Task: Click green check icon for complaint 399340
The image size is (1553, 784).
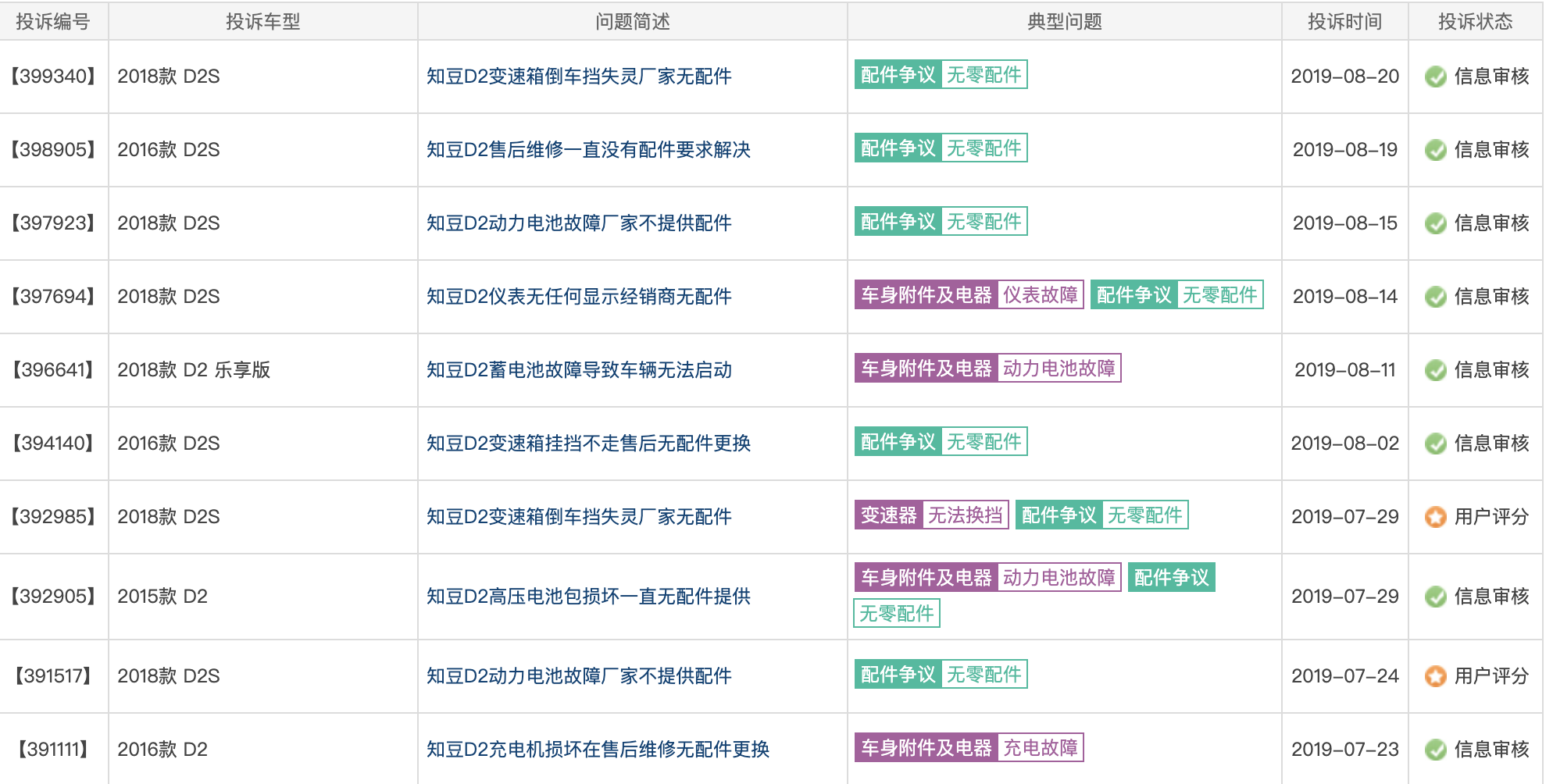Action: (1435, 77)
